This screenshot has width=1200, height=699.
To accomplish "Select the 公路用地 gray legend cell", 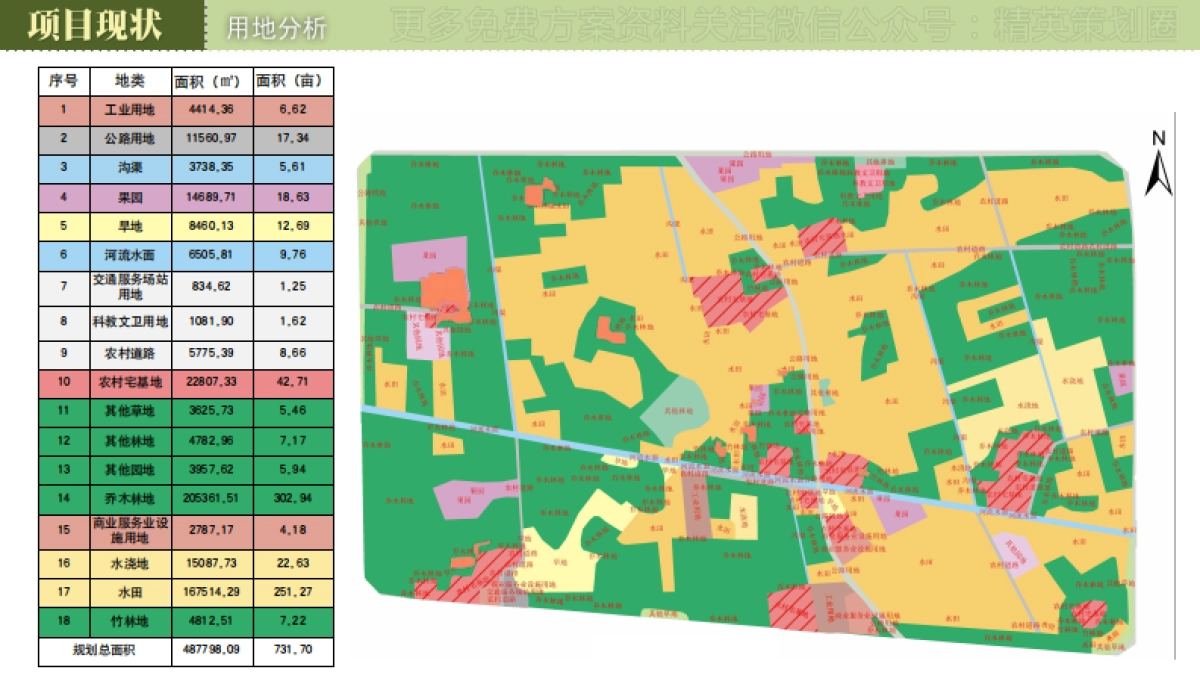I will click(x=130, y=139).
